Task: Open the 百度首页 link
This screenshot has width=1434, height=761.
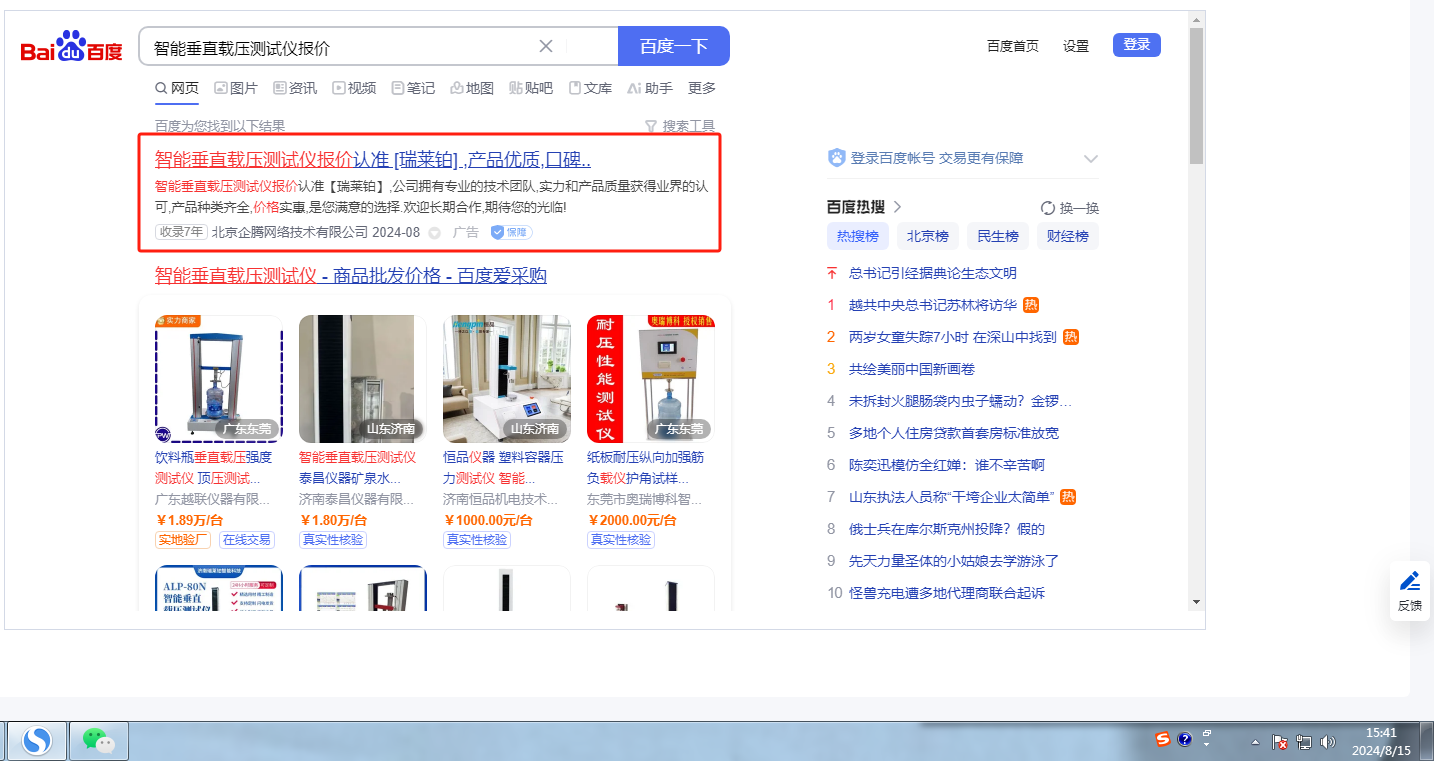Action: [1013, 46]
